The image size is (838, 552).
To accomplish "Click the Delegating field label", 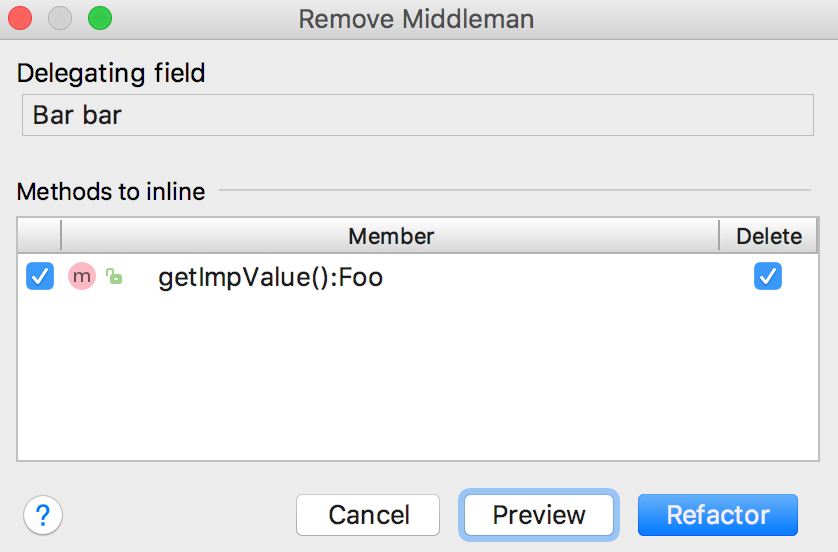I will point(111,73).
